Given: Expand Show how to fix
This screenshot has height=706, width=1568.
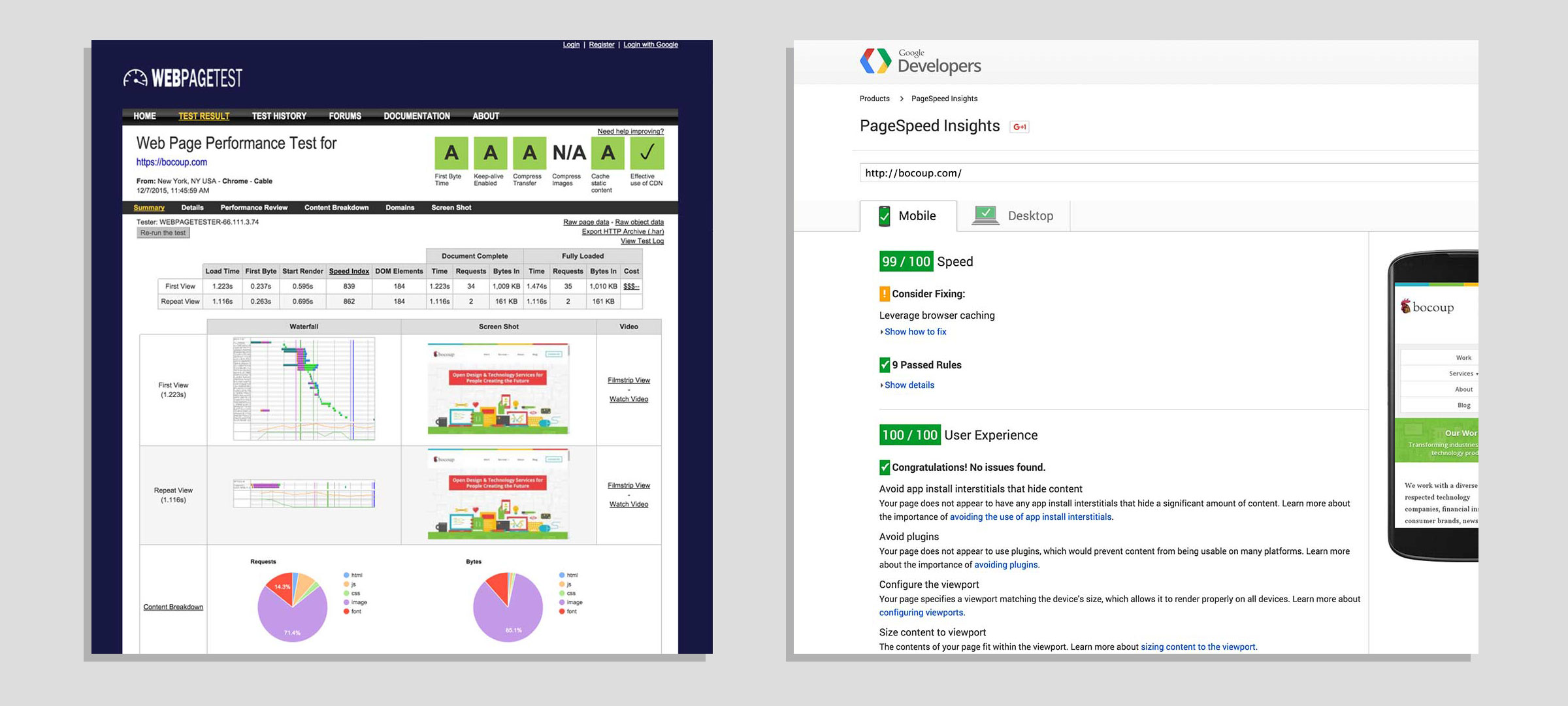Looking at the screenshot, I should click(x=915, y=332).
